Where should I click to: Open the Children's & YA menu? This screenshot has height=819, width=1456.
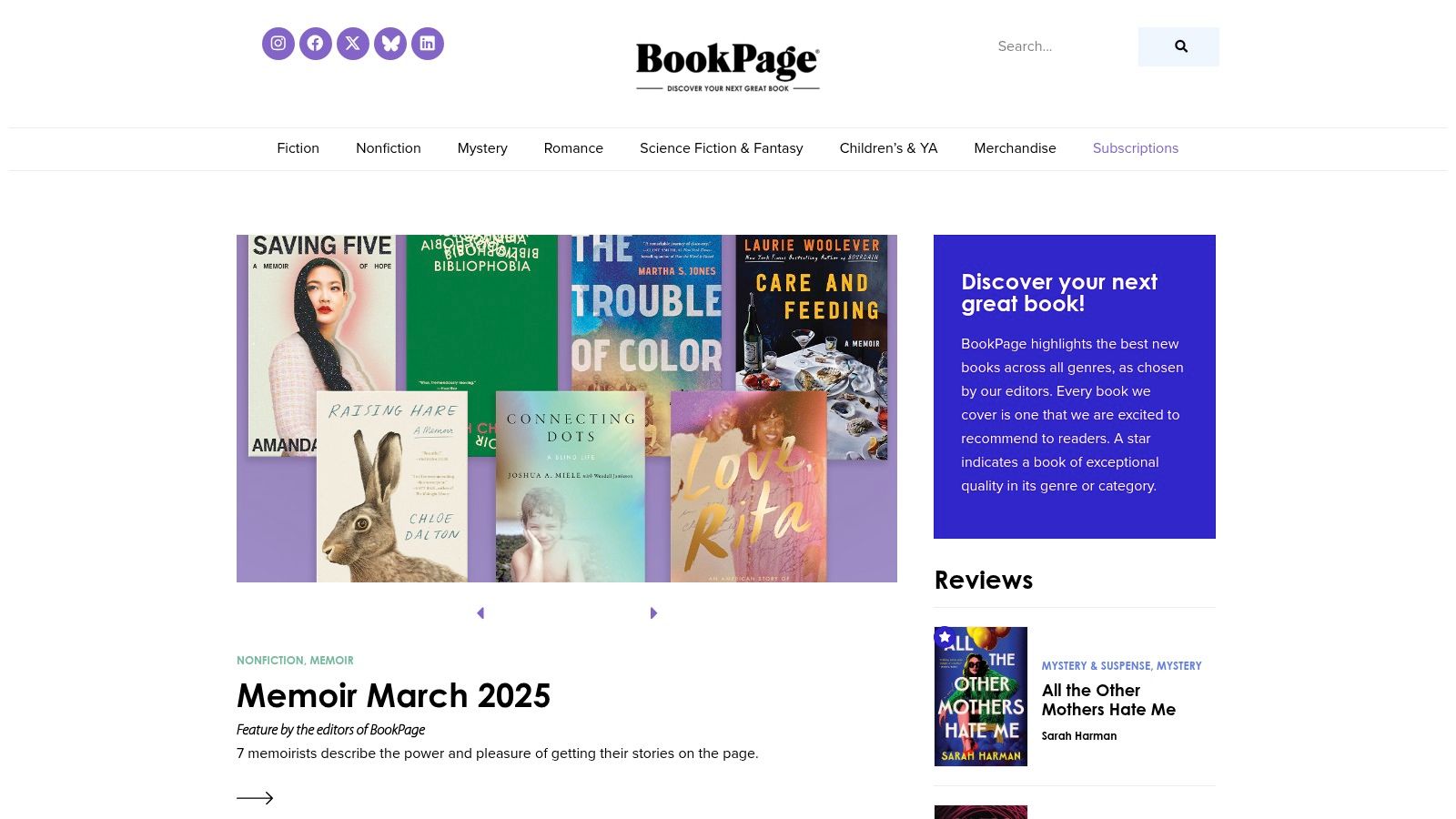coord(888,148)
